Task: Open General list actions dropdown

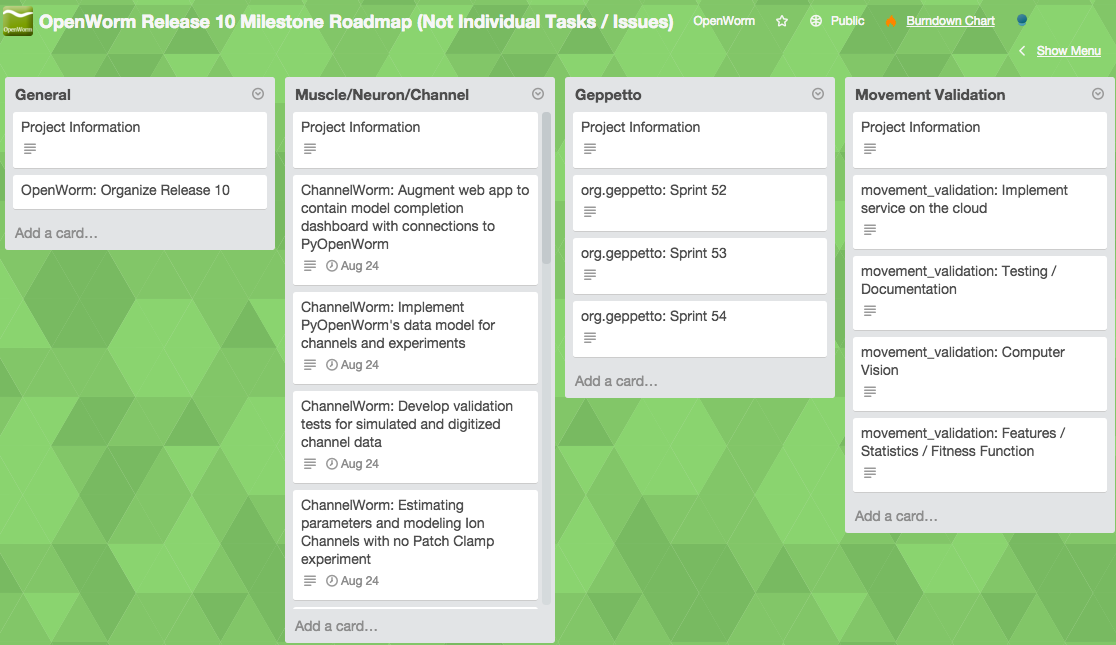Action: [x=258, y=94]
